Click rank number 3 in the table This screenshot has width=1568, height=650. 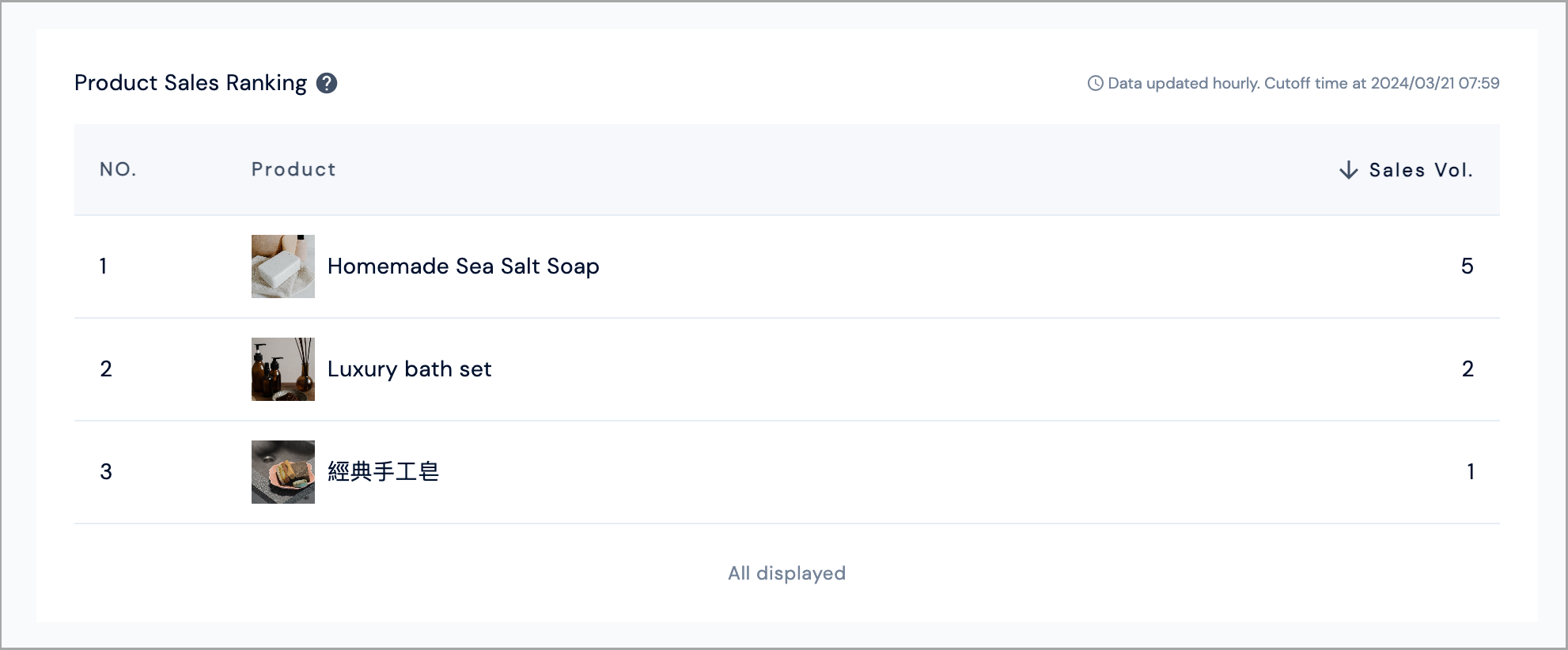pos(106,472)
